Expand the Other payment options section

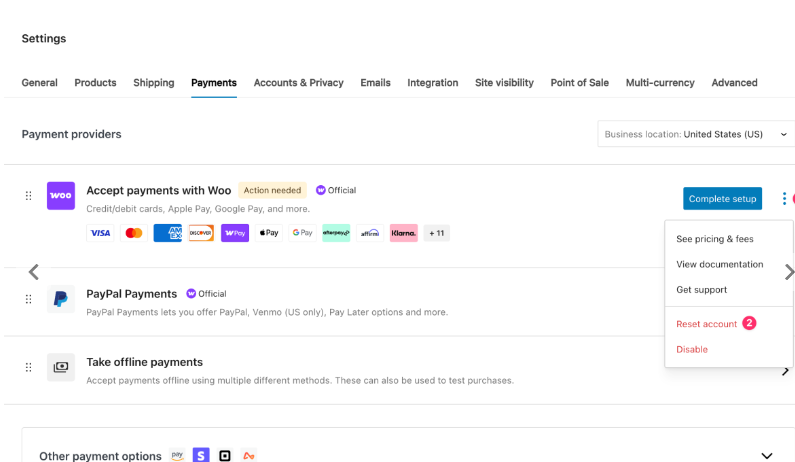click(x=767, y=455)
